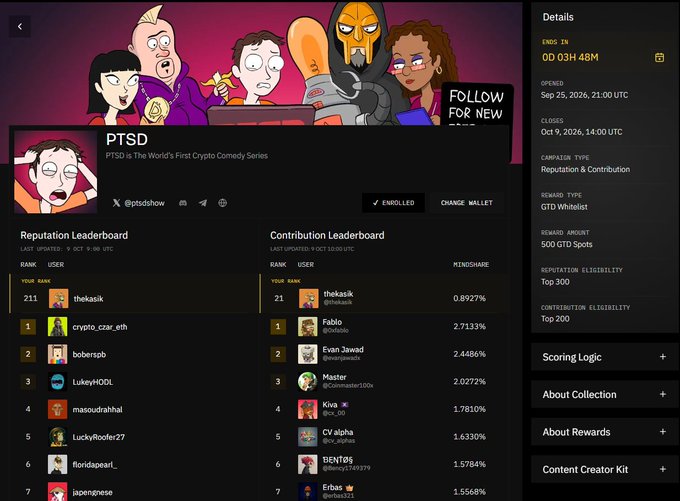Open Kiva avatar
This screenshot has width=680, height=501.
(308, 409)
